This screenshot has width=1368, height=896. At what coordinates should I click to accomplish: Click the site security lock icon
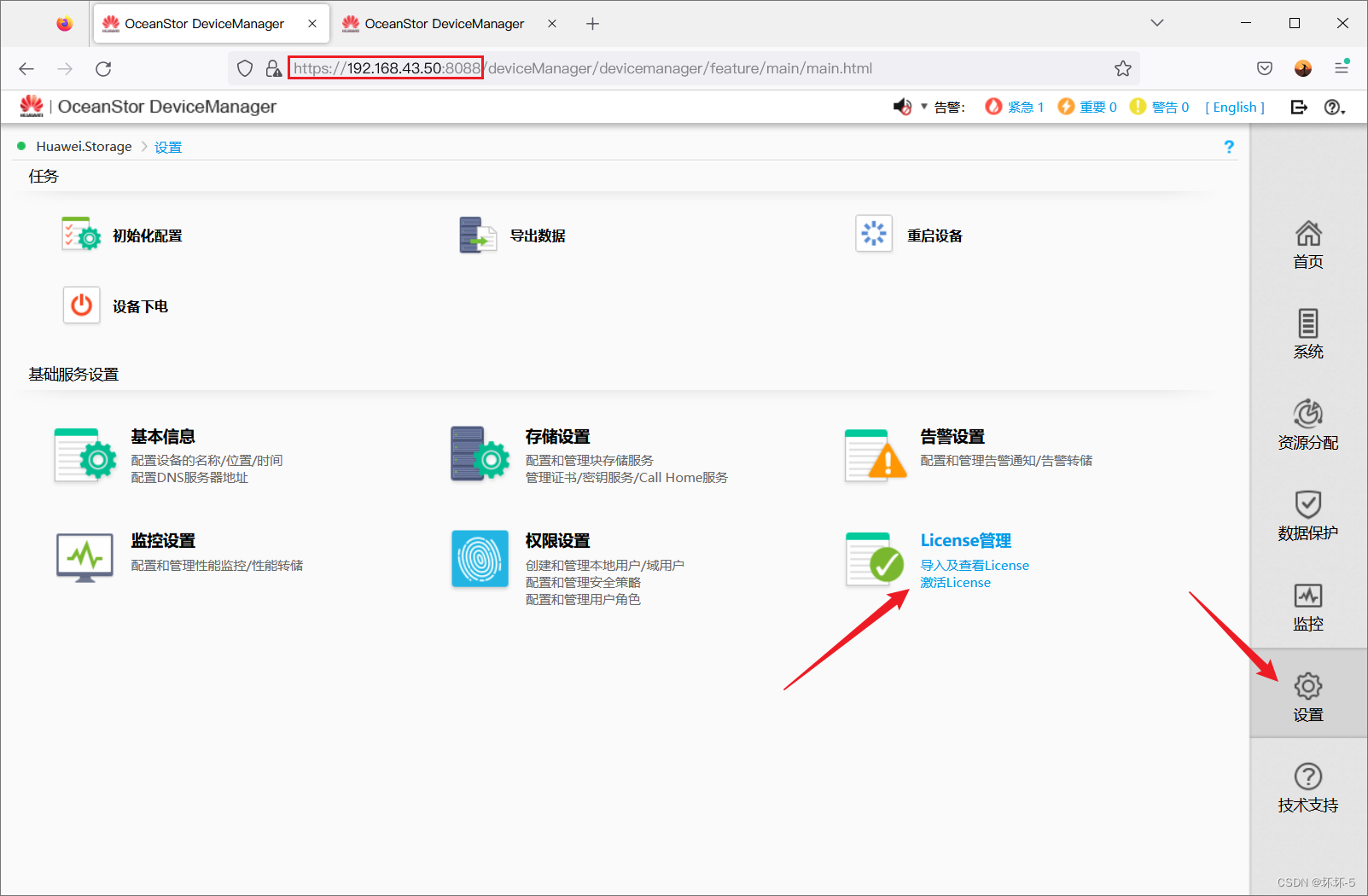pyautogui.click(x=274, y=68)
